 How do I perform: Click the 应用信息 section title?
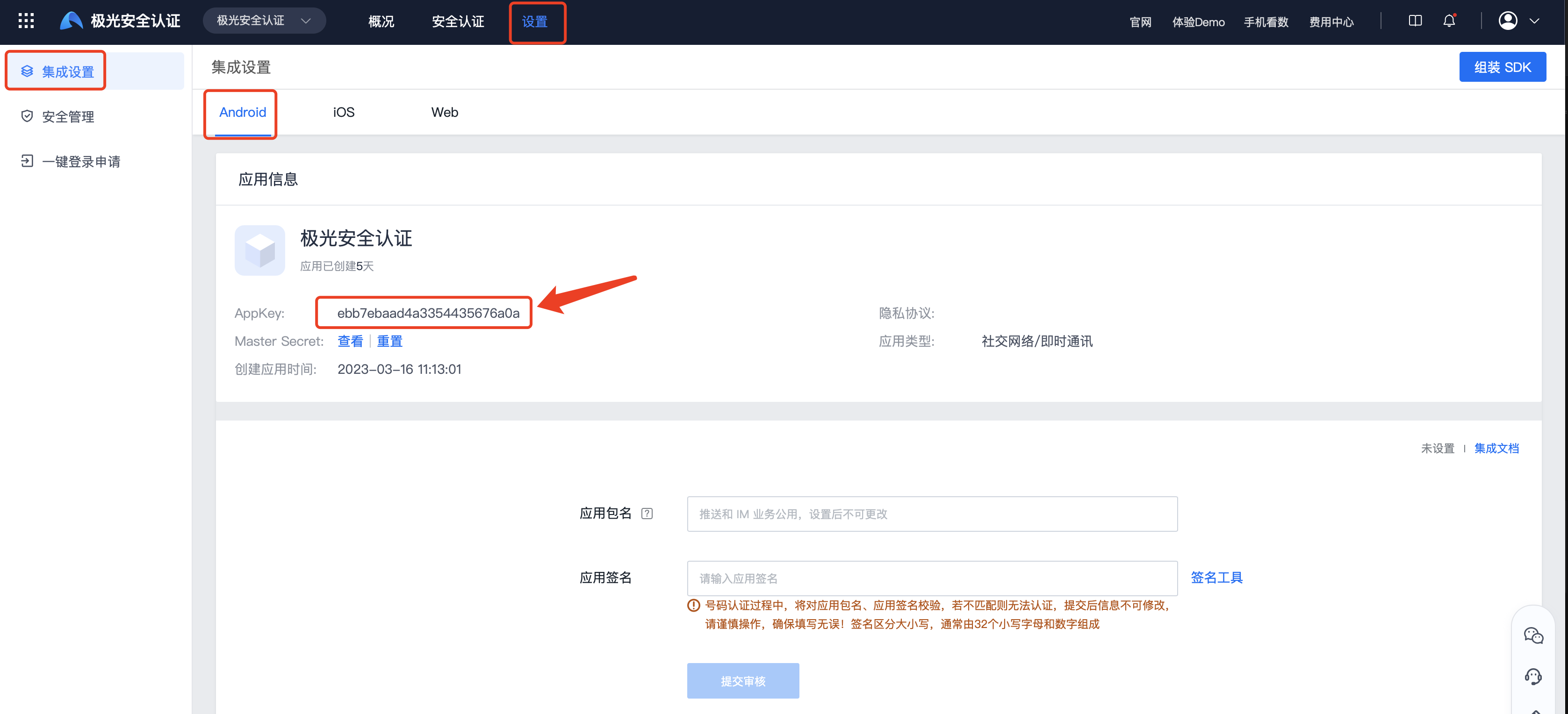[x=268, y=179]
